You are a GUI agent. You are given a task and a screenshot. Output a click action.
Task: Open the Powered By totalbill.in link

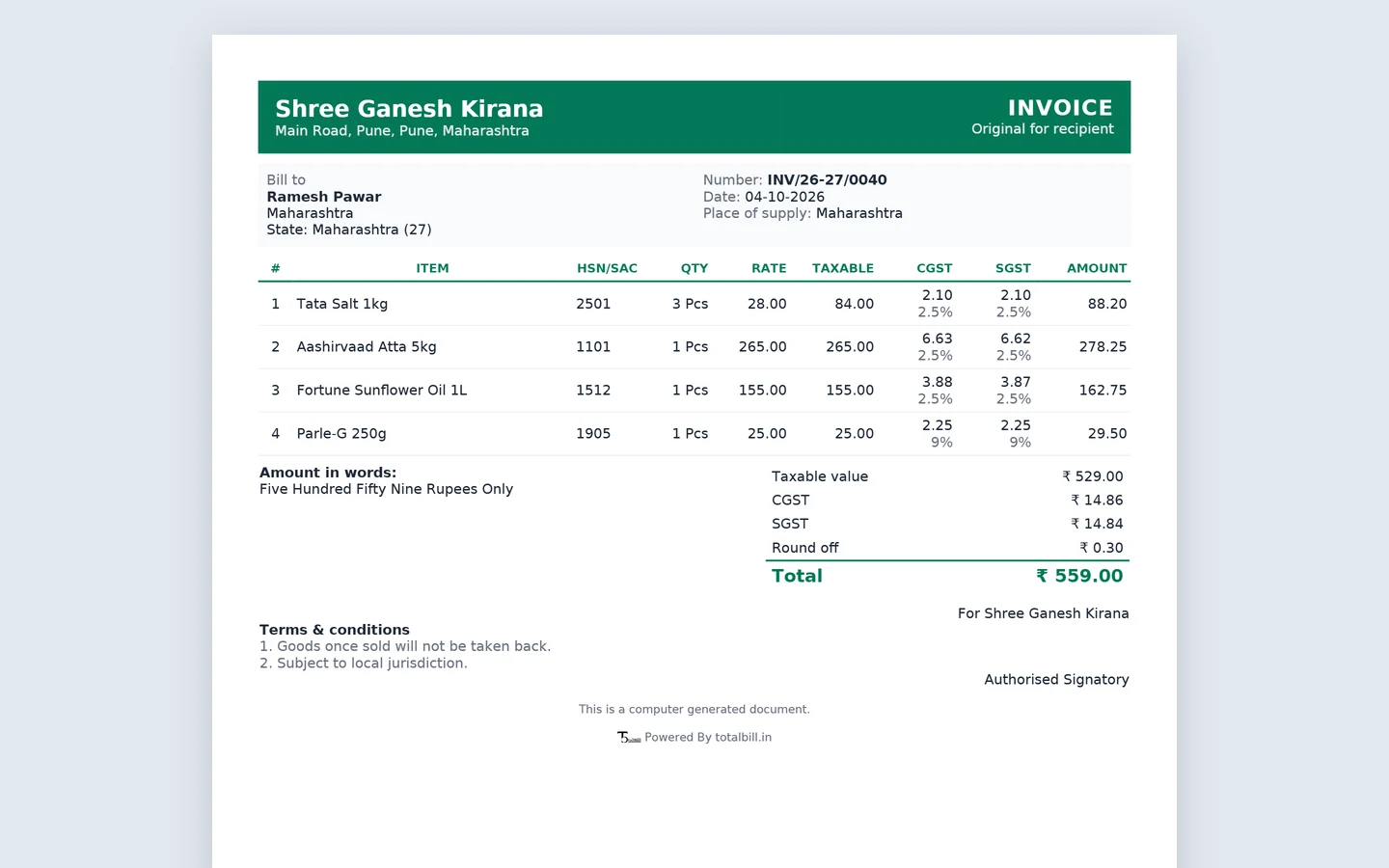[x=708, y=738]
